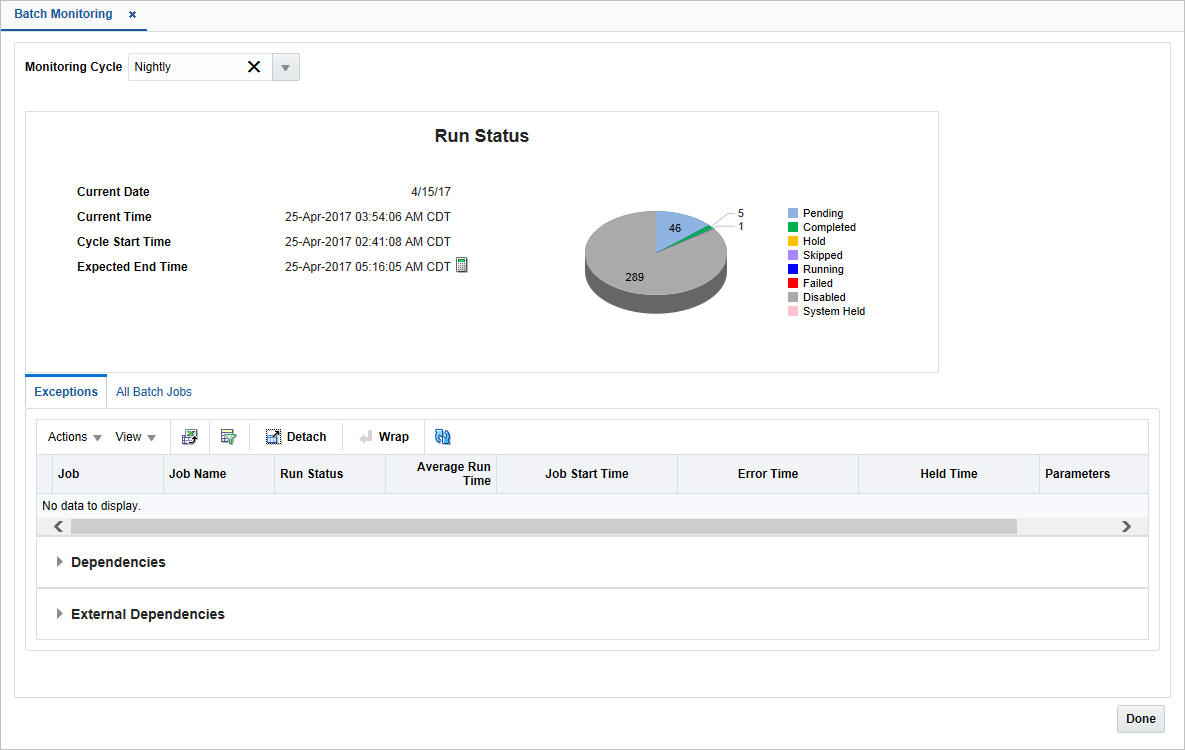Toggle Wrap for table cell text
This screenshot has height=750, width=1185.
(383, 436)
